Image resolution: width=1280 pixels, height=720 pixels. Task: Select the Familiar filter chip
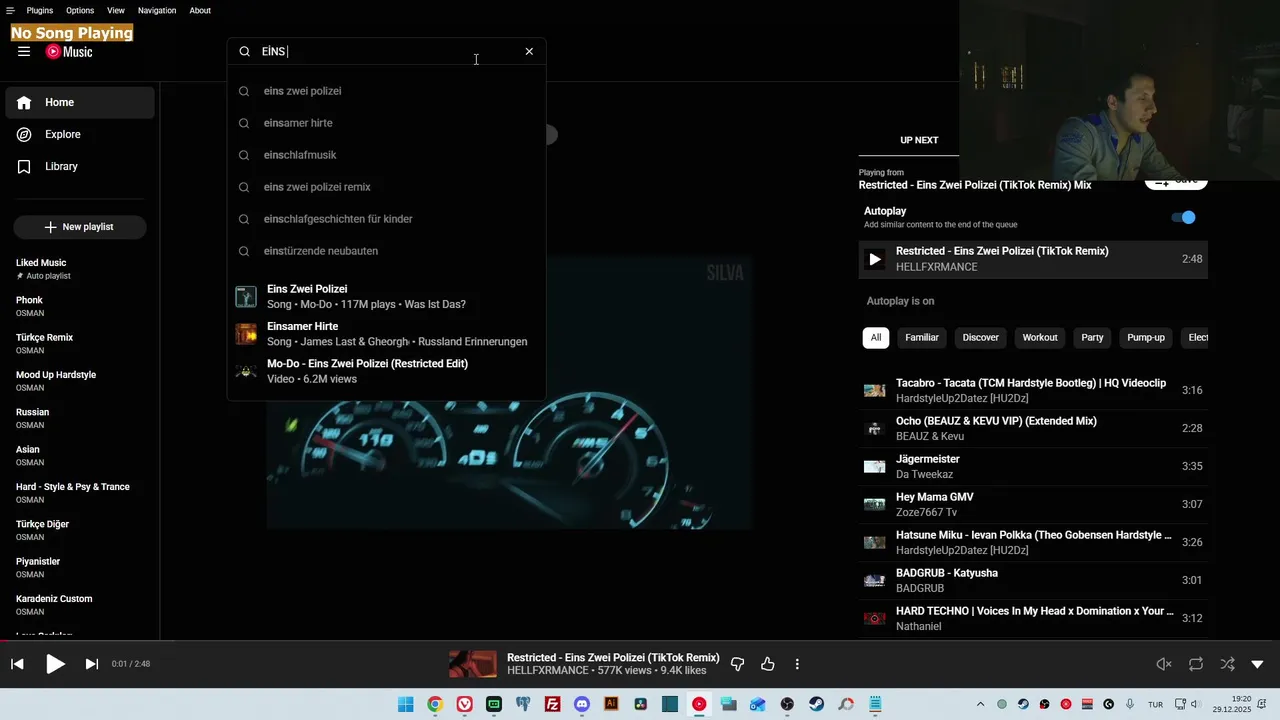(922, 338)
